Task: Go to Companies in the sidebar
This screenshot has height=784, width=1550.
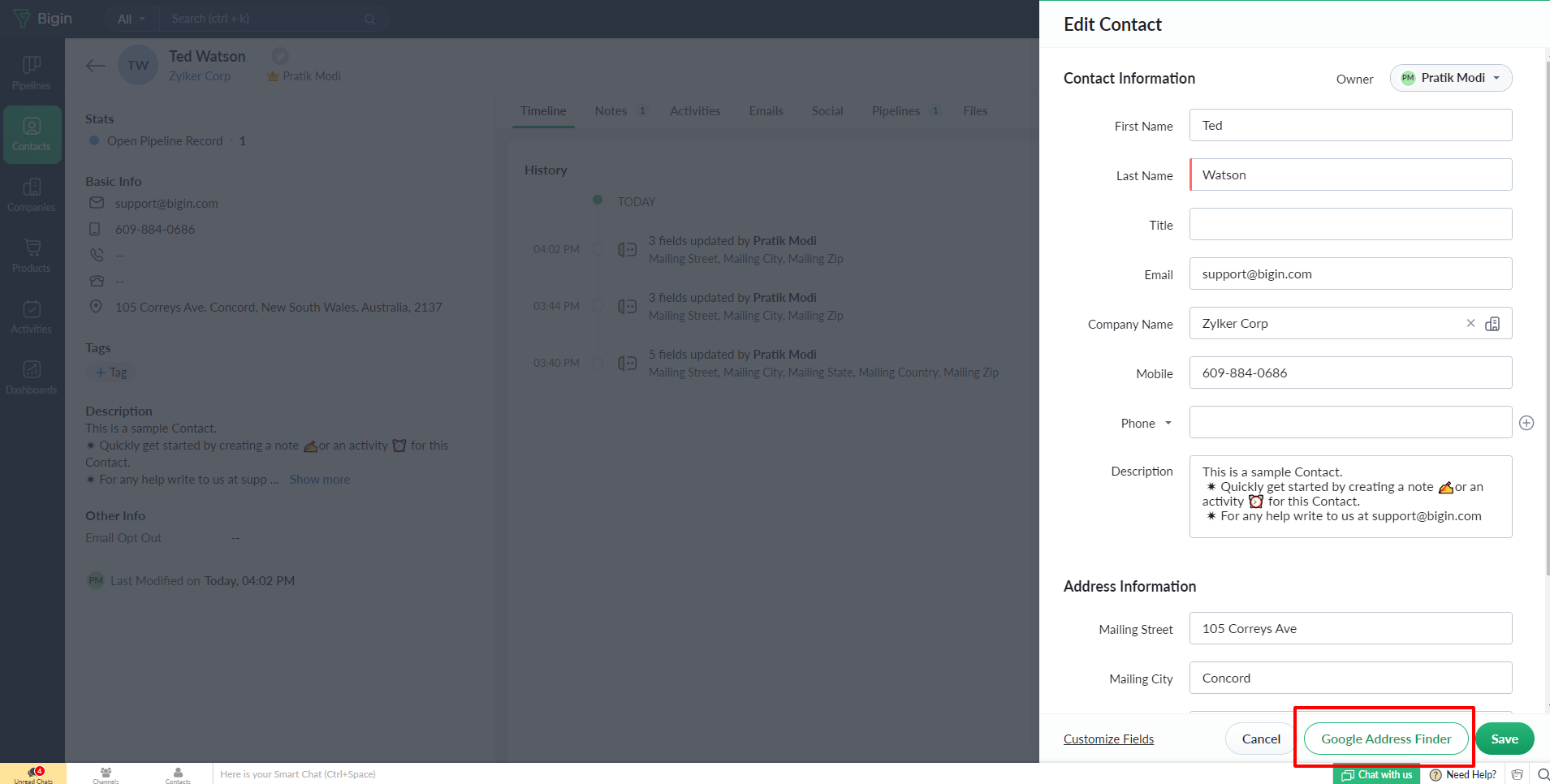Action: tap(32, 196)
